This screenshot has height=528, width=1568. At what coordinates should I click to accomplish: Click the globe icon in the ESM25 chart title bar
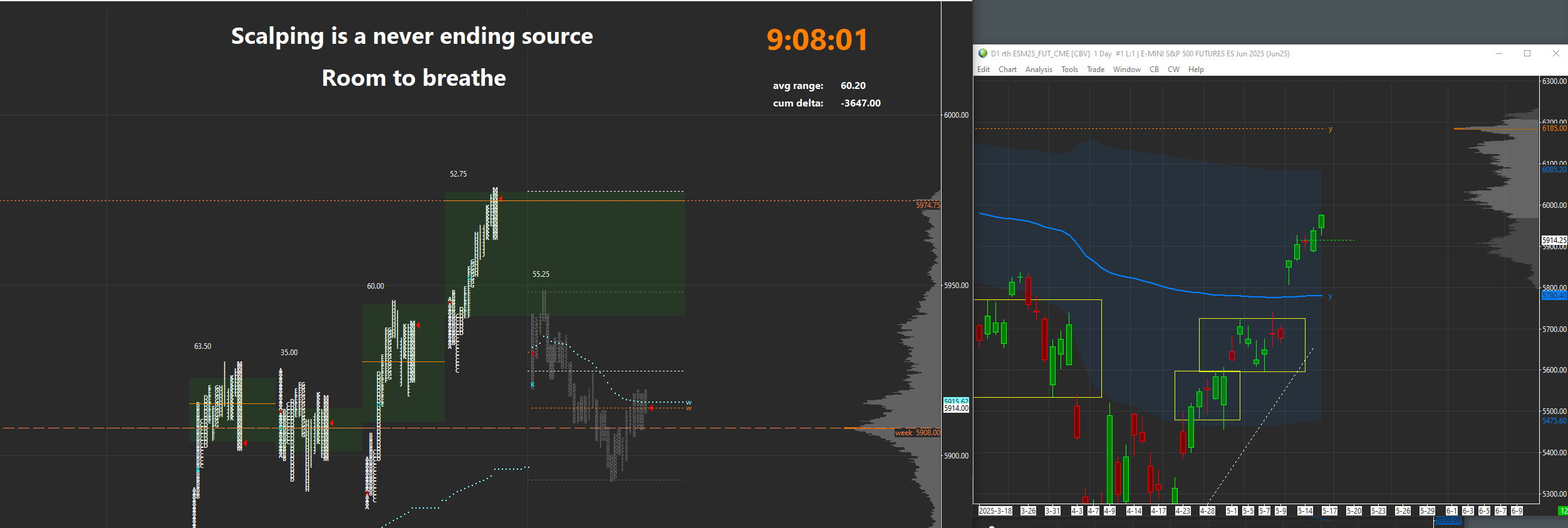point(982,53)
